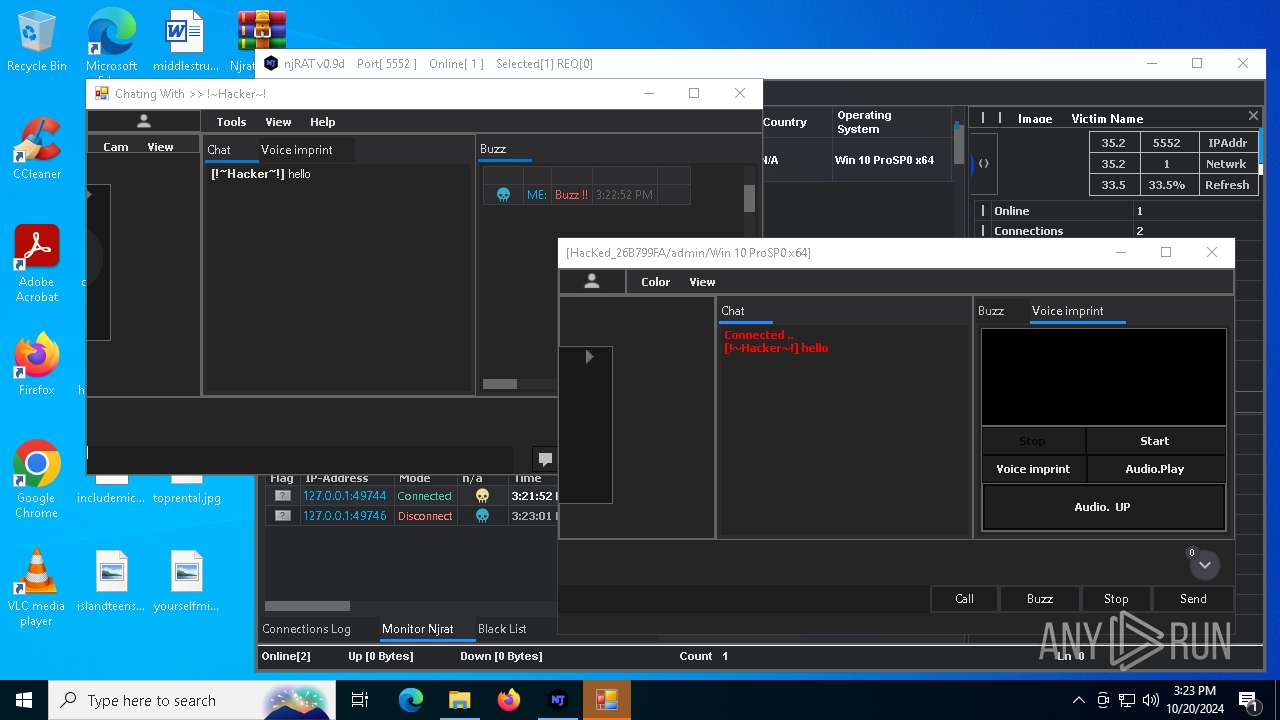This screenshot has width=1280, height=720.
Task: Open View menu in Hacker chat window
Action: pos(278,122)
